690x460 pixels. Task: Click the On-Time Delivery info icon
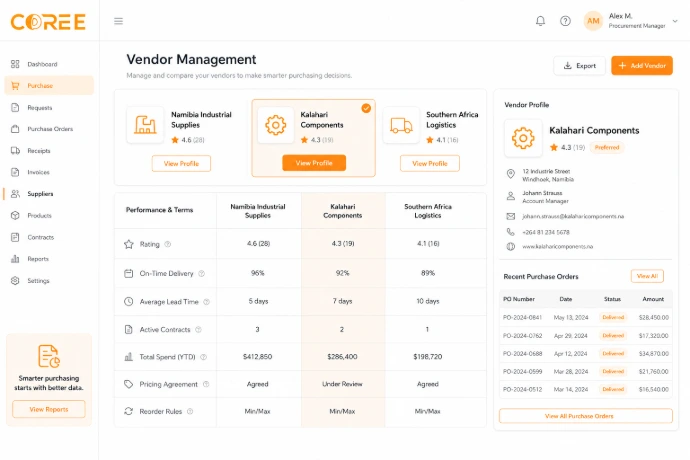tap(202, 273)
